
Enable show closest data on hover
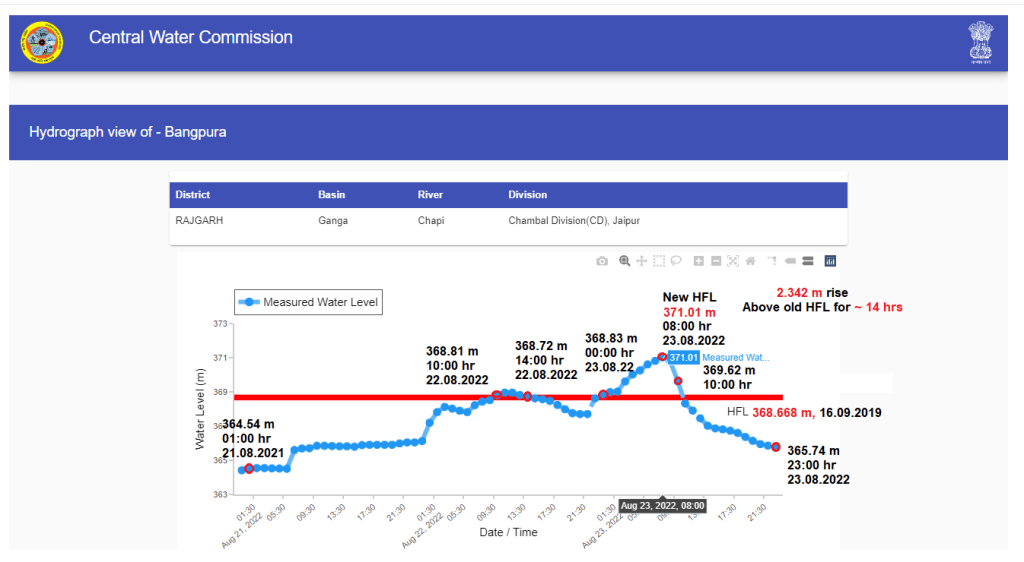pyautogui.click(x=790, y=261)
